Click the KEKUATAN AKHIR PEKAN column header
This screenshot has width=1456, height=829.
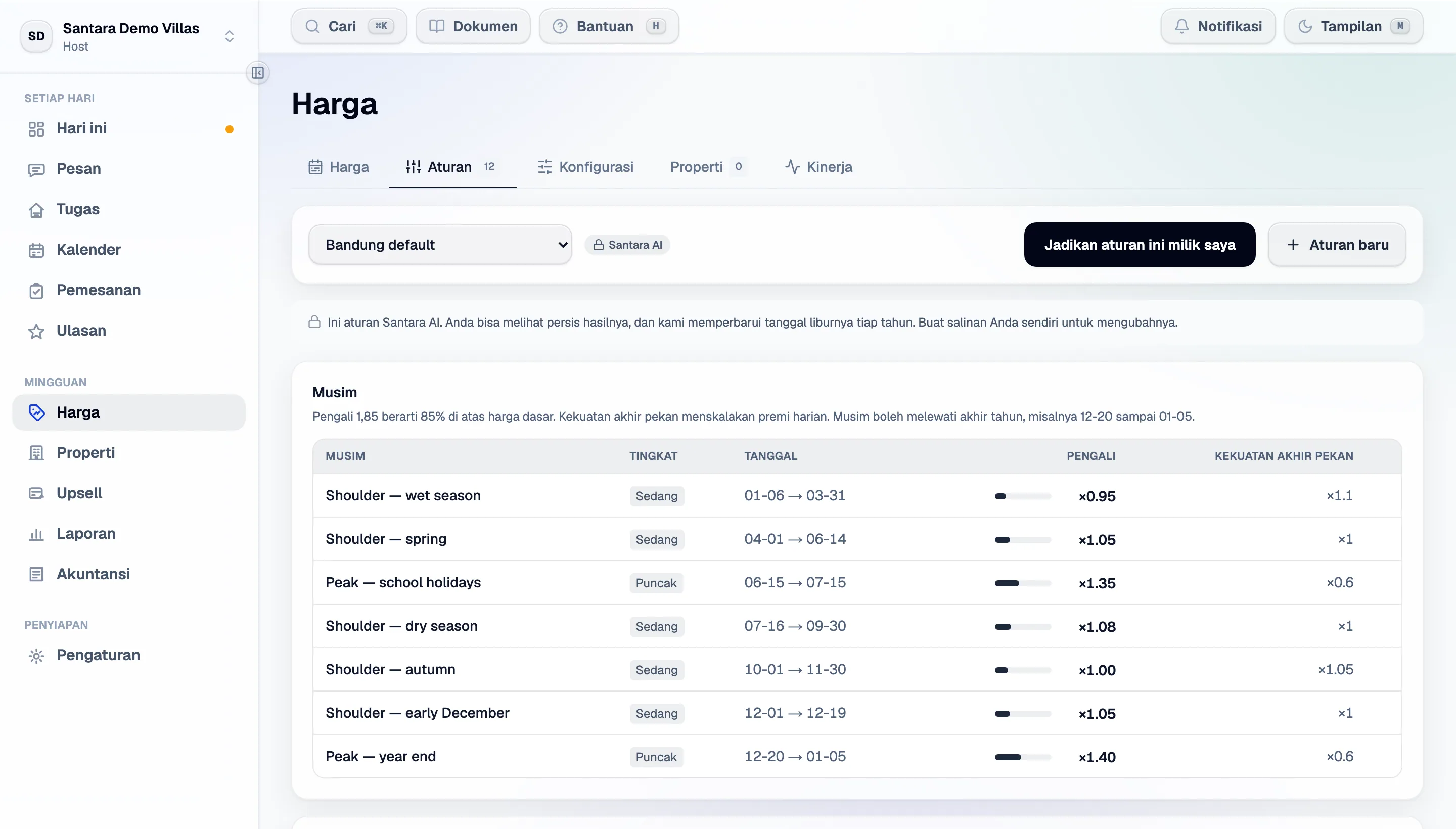[1284, 456]
